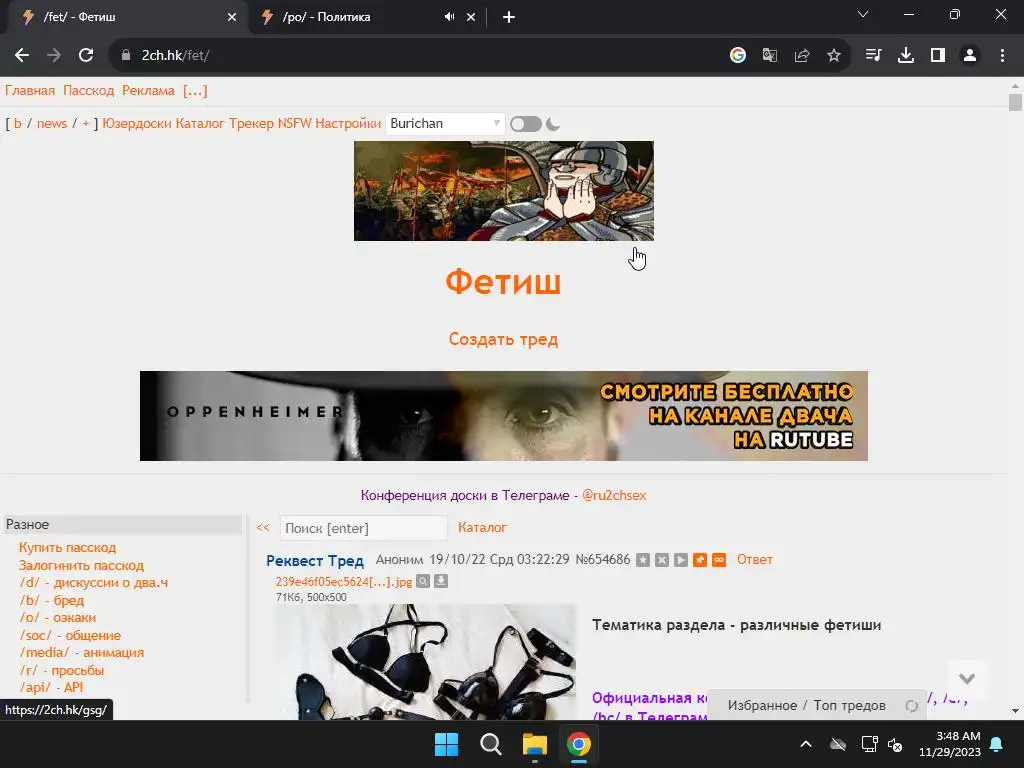This screenshot has height=768, width=1024.
Task: Open the NSFW menu item
Action: (x=295, y=123)
